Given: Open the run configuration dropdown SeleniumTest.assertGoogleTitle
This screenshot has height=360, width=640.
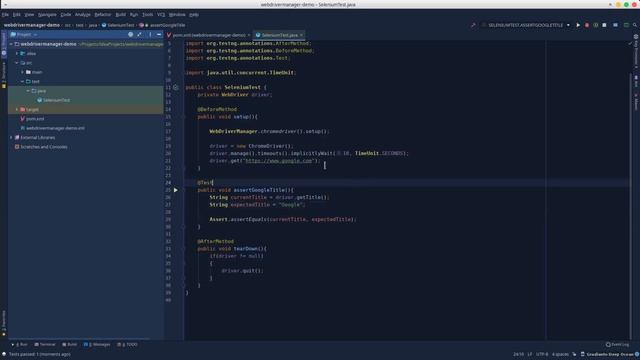Looking at the screenshot, I should click(x=526, y=25).
